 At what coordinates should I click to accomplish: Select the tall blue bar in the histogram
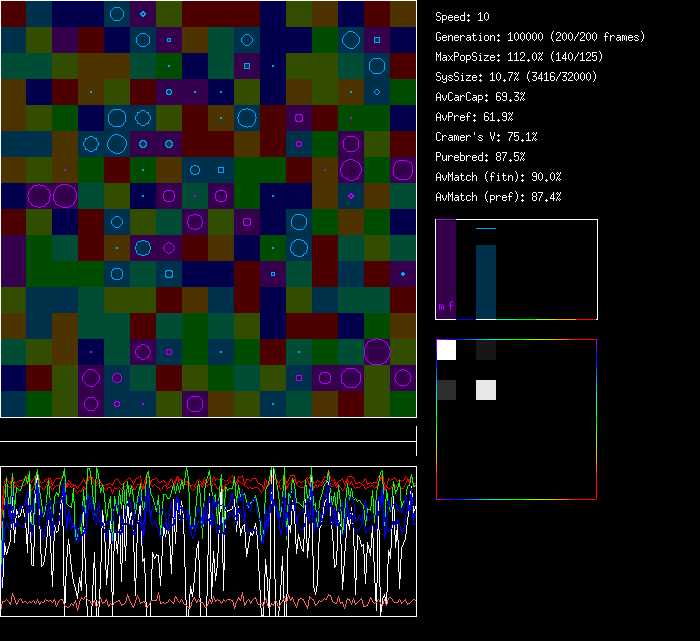tap(486, 282)
